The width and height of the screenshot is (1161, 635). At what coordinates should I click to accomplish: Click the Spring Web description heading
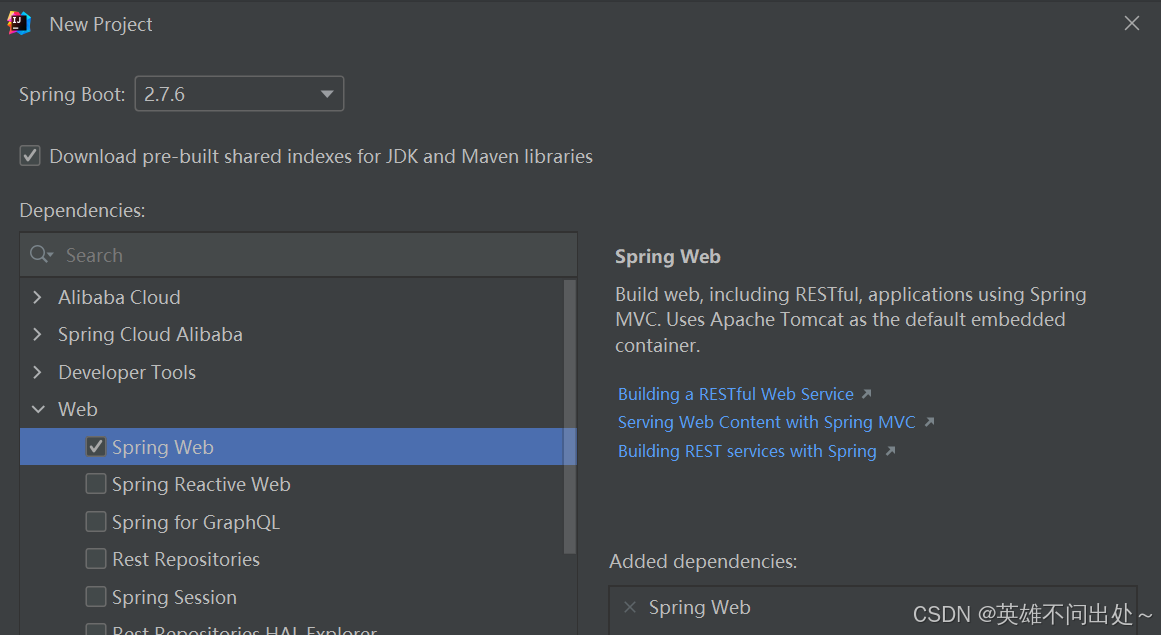coord(668,257)
